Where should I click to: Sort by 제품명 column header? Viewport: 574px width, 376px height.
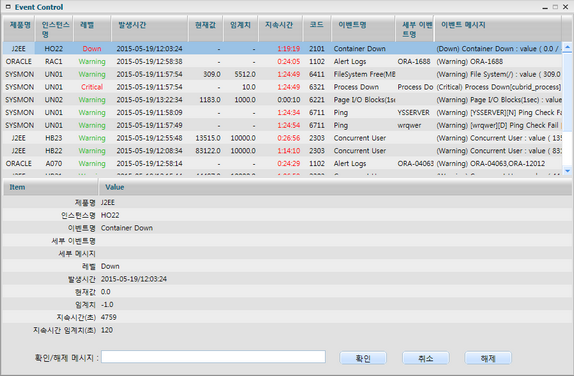[x=19, y=29]
